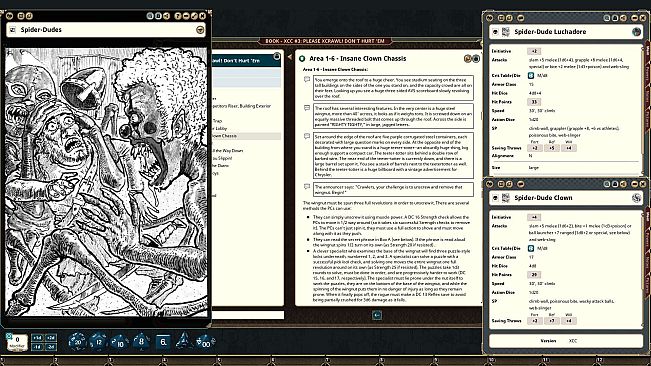Click the green icon beside Area 1-6 heading
This screenshot has height=366, width=651.
(x=302, y=59)
